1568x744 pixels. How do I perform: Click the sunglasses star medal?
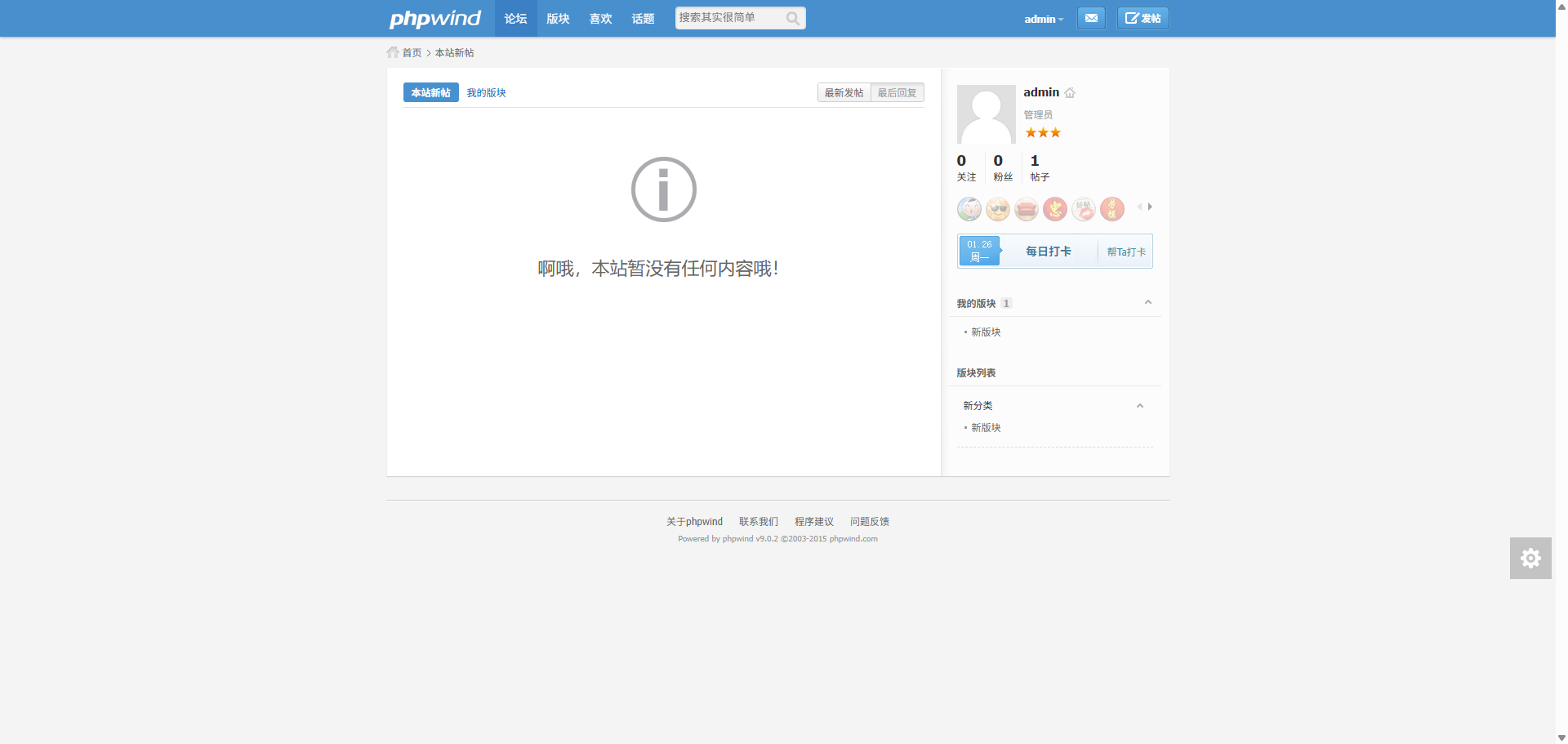pos(997,210)
